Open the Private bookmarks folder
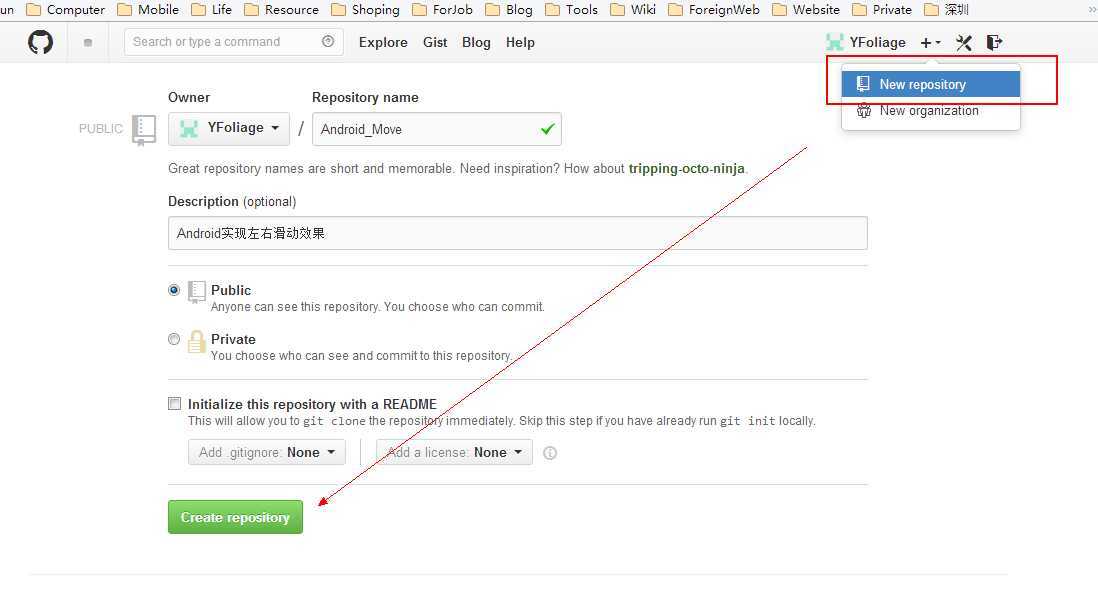This screenshot has width=1098, height=591. [882, 10]
